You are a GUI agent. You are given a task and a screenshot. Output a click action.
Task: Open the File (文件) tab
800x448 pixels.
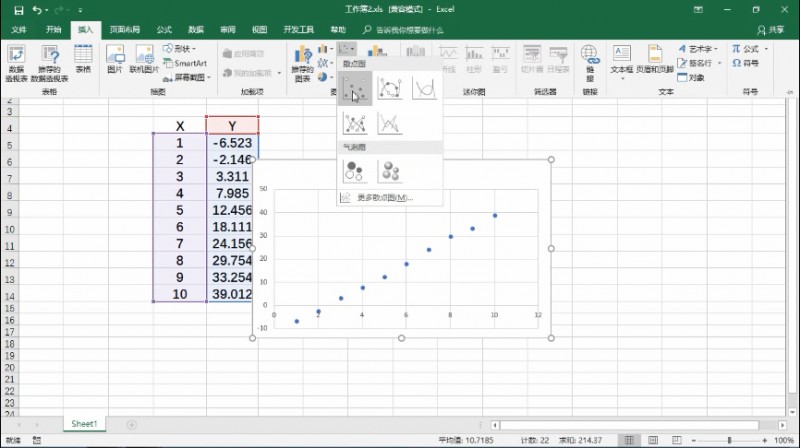tap(19, 30)
